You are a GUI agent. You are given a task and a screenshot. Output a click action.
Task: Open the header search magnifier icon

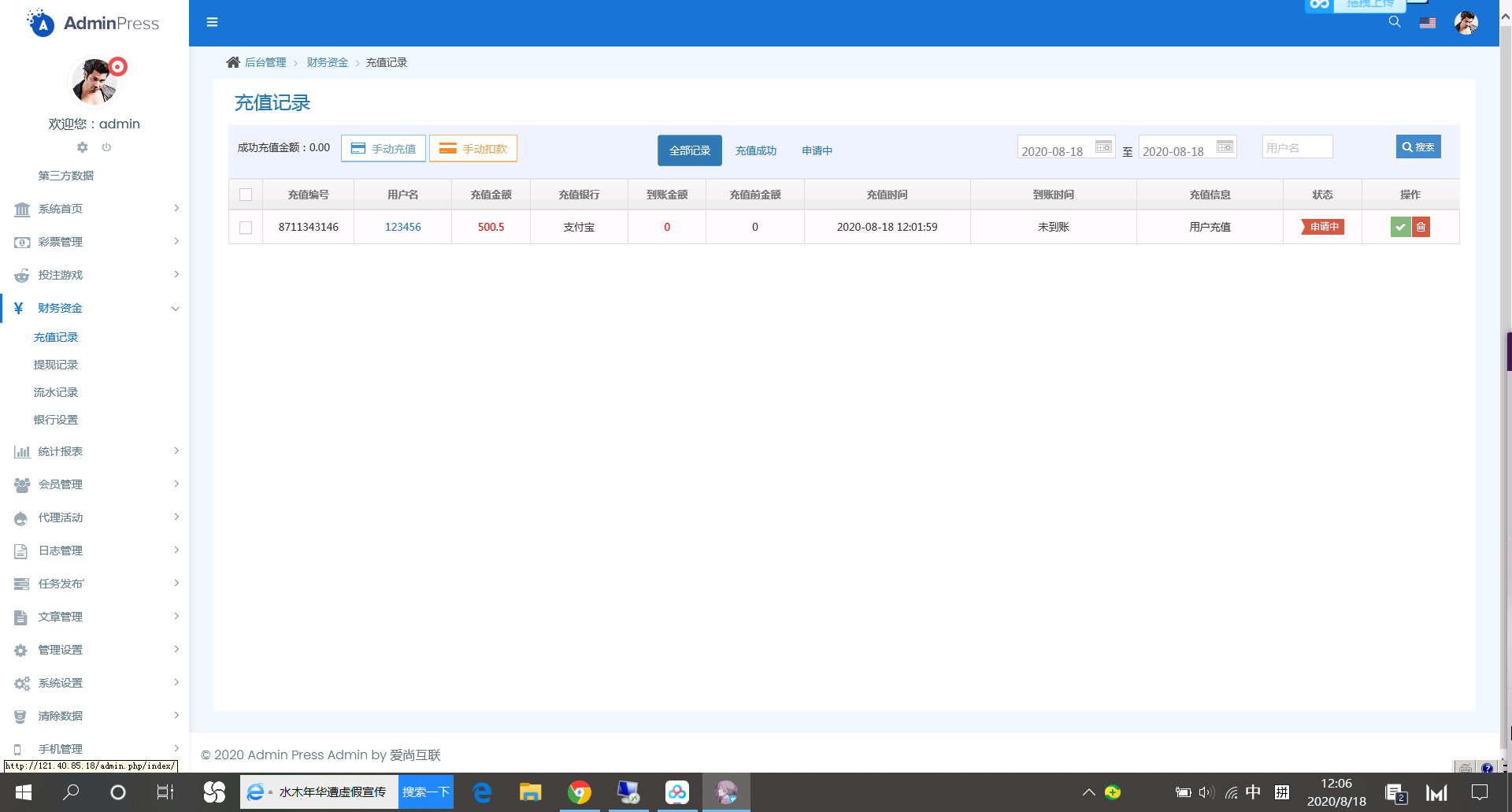[1395, 22]
